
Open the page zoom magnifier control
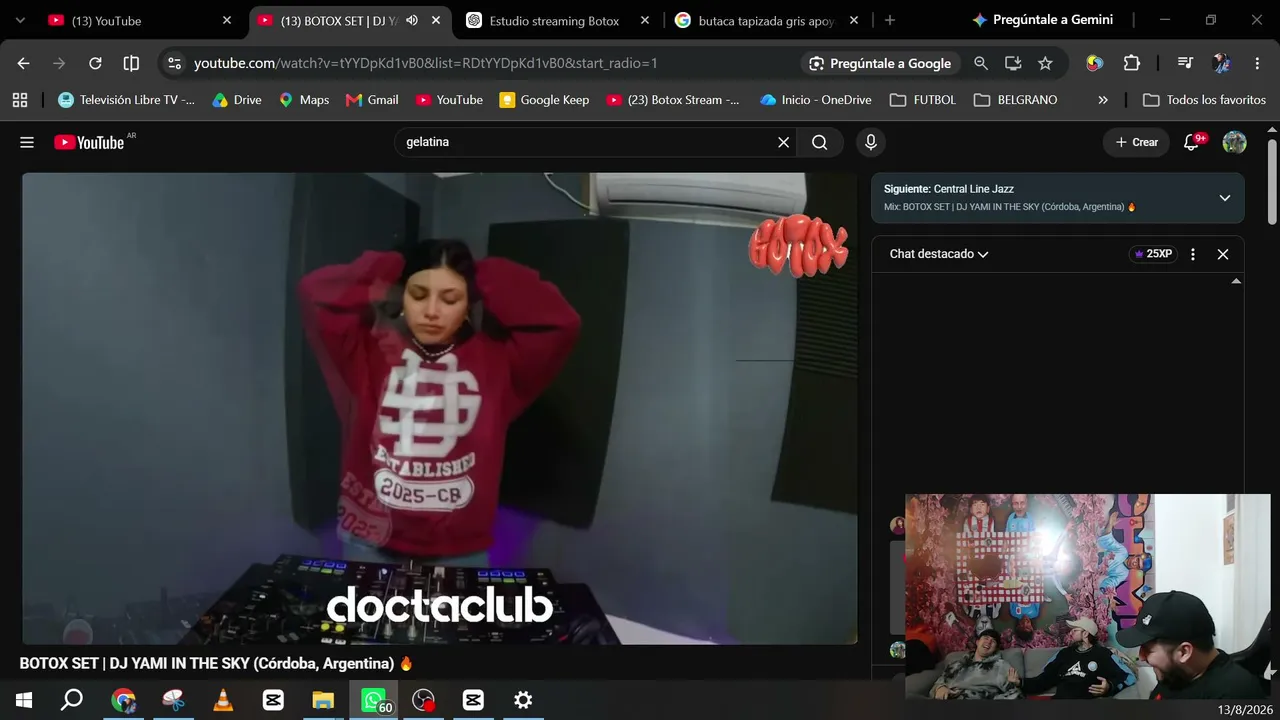(x=981, y=63)
